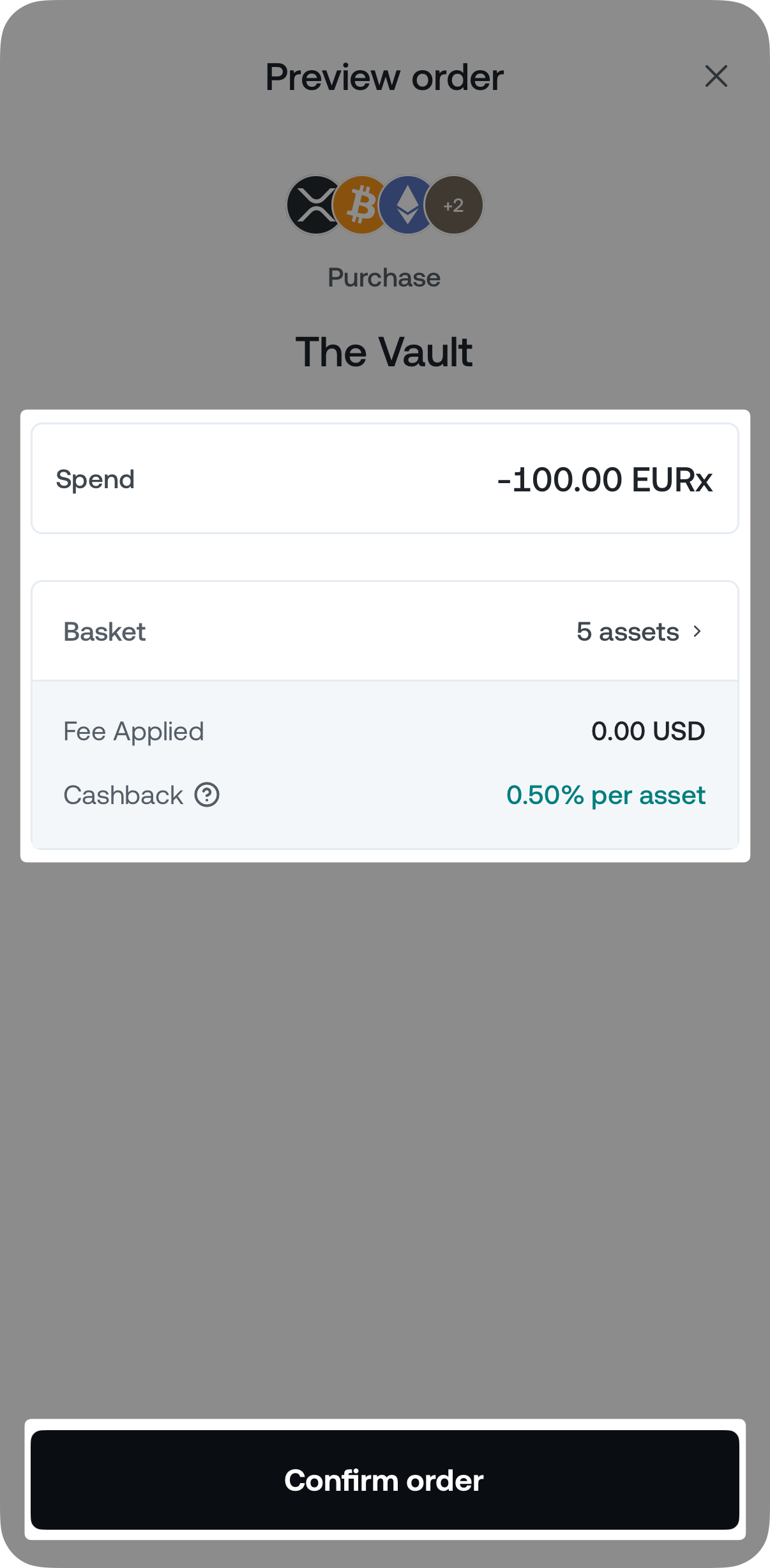Click the Preview order heading
The width and height of the screenshot is (770, 1568).
point(384,77)
